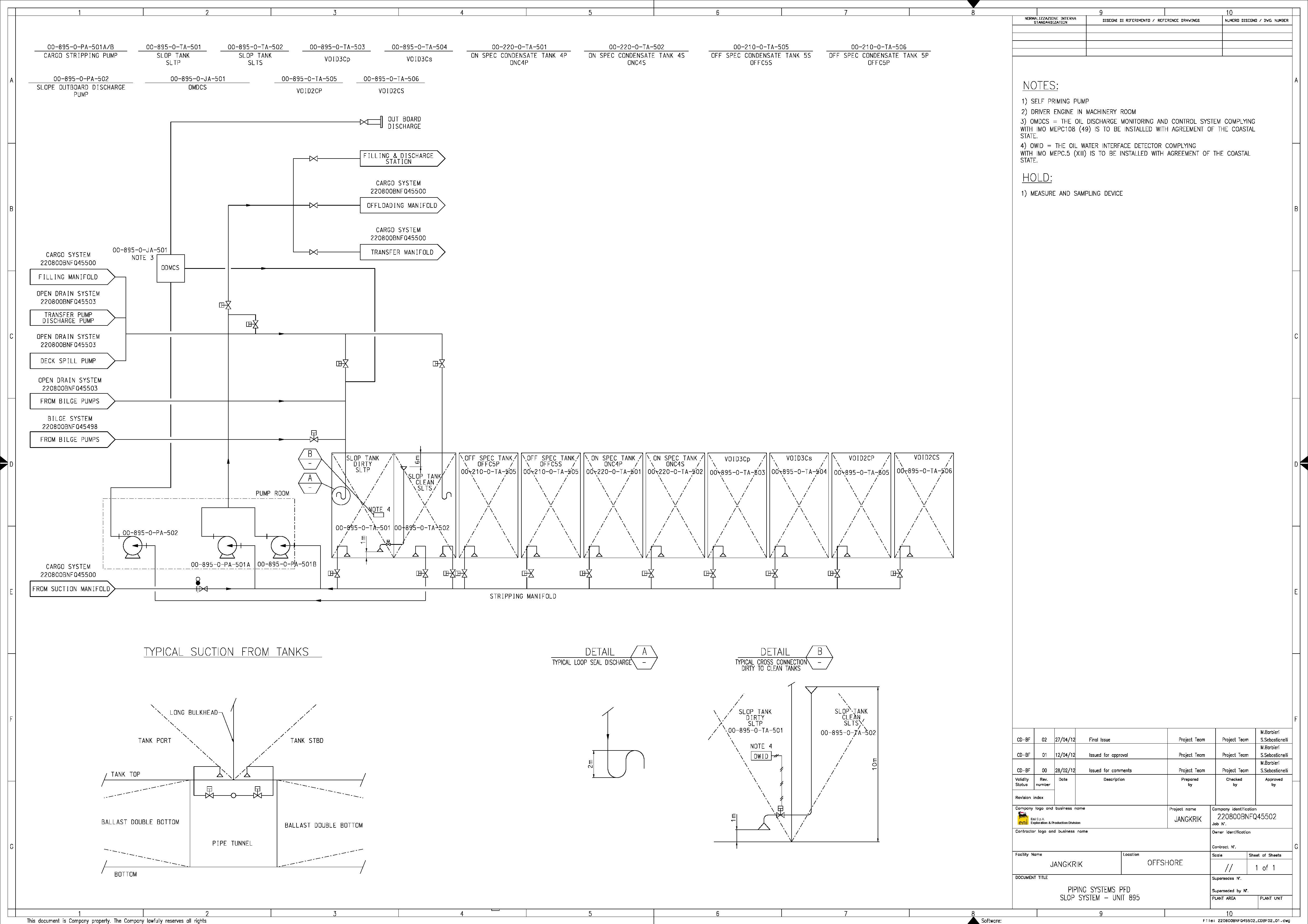Click 'OUT BOARD DISCHARGE' label
The width and height of the screenshot is (1308, 924).
coord(404,122)
